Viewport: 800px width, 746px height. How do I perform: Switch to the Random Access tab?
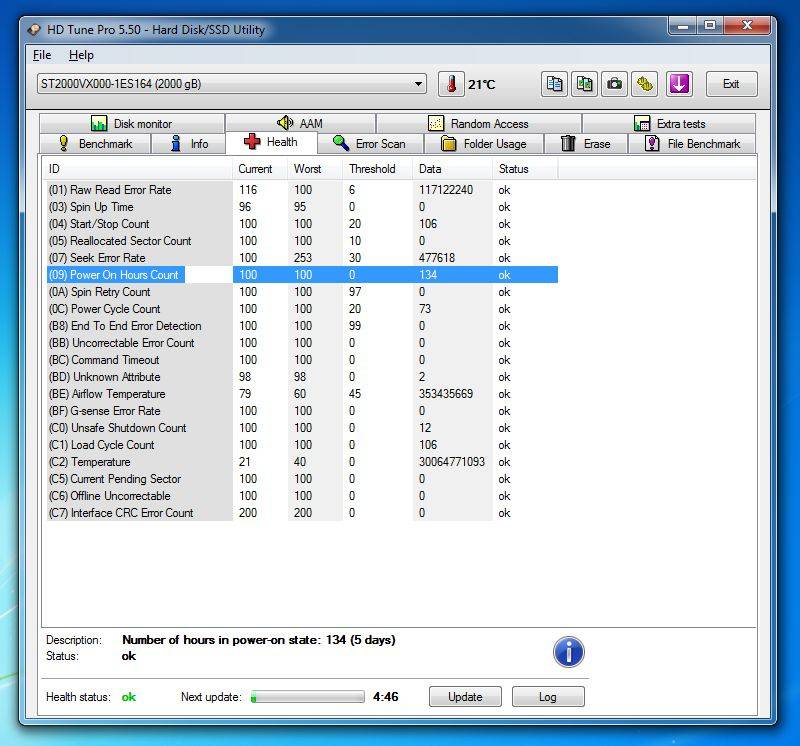479,123
